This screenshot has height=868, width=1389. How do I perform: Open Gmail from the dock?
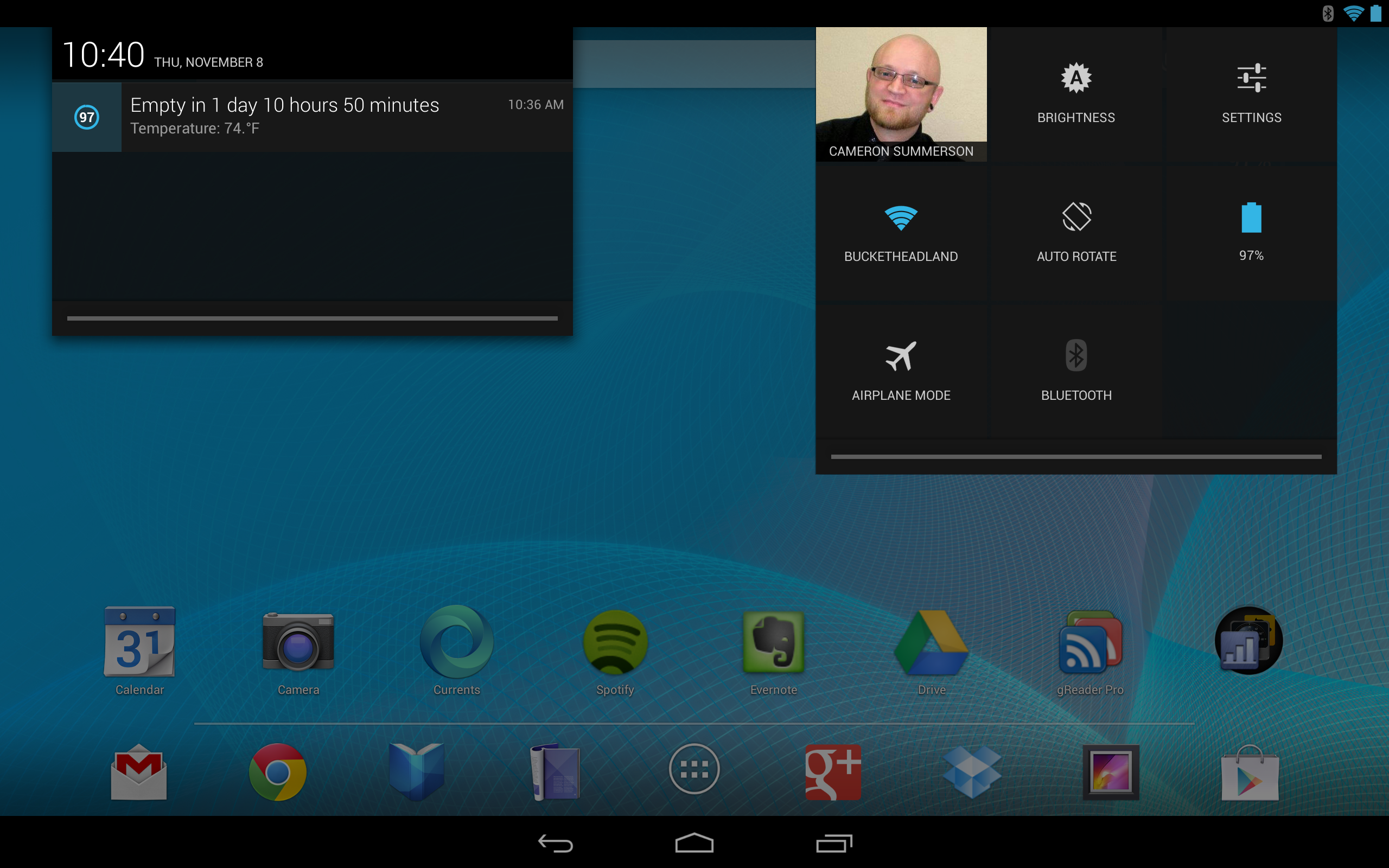pyautogui.click(x=139, y=771)
